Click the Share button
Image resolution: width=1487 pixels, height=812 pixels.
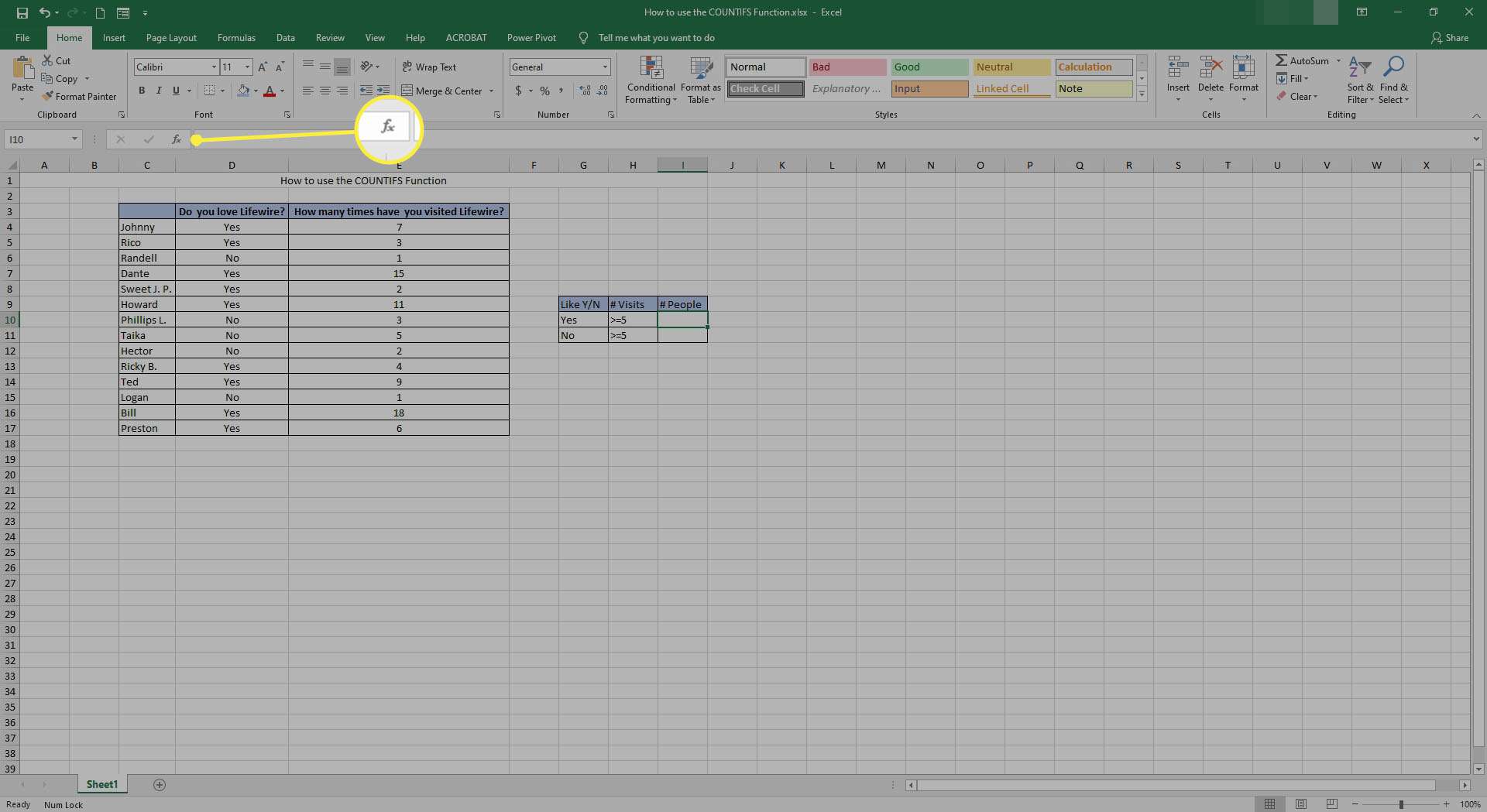pyautogui.click(x=1450, y=38)
